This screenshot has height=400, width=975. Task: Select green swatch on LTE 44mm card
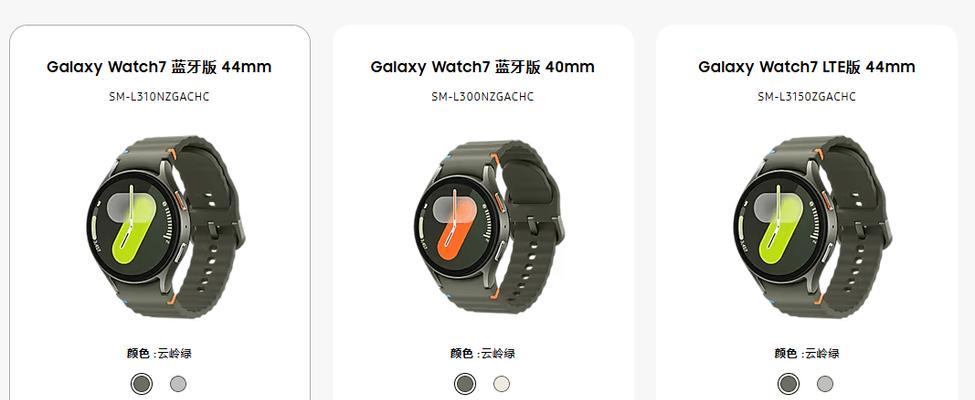pyautogui.click(x=788, y=383)
